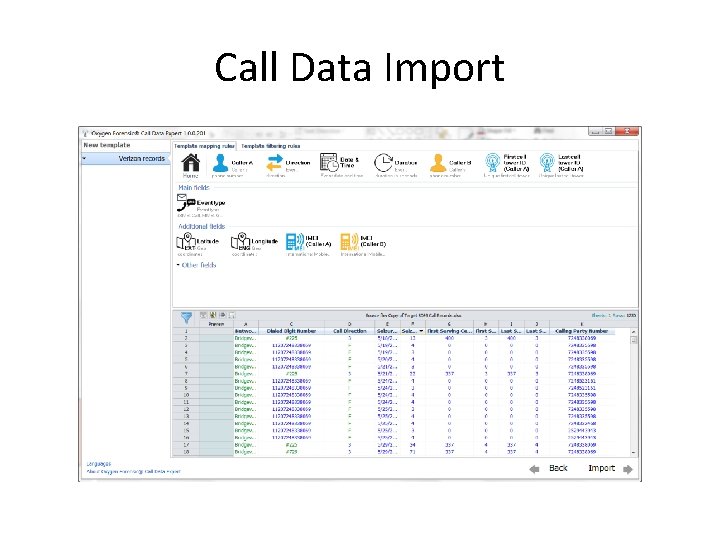Select the Direction arrows field icon
The height and width of the screenshot is (540, 720).
tap(275, 163)
